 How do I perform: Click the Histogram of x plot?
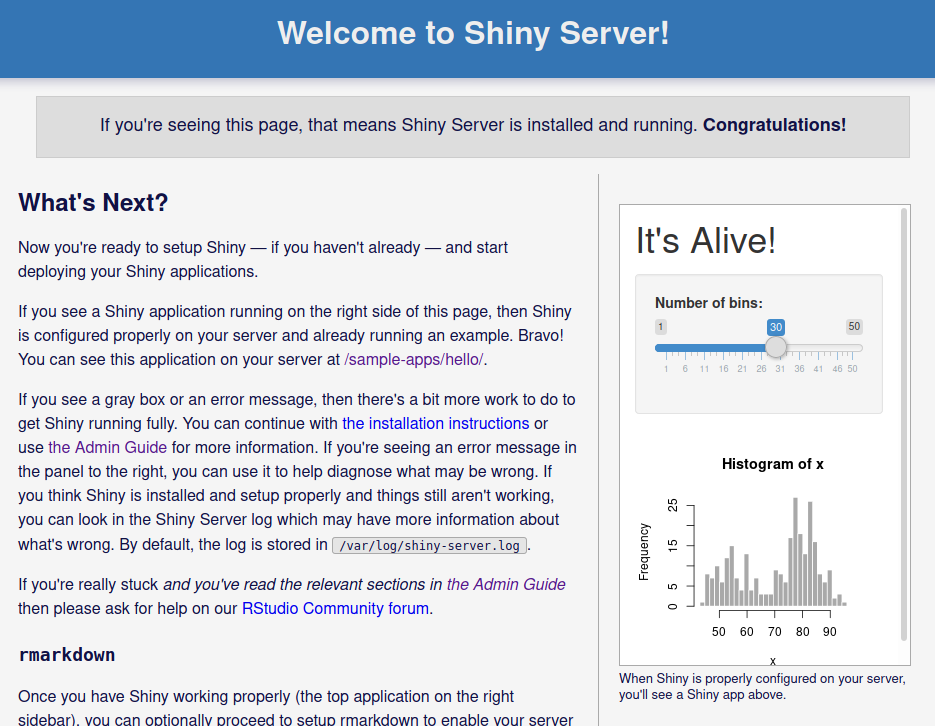(758, 557)
